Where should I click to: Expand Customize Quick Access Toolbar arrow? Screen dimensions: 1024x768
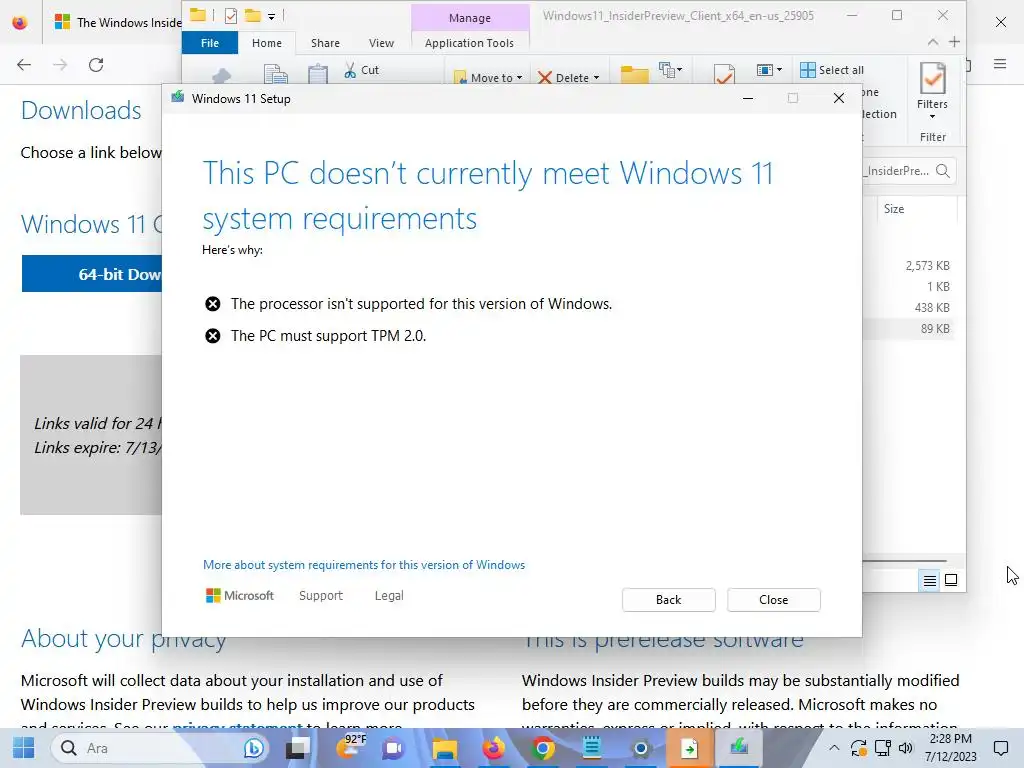pyautogui.click(x=272, y=16)
